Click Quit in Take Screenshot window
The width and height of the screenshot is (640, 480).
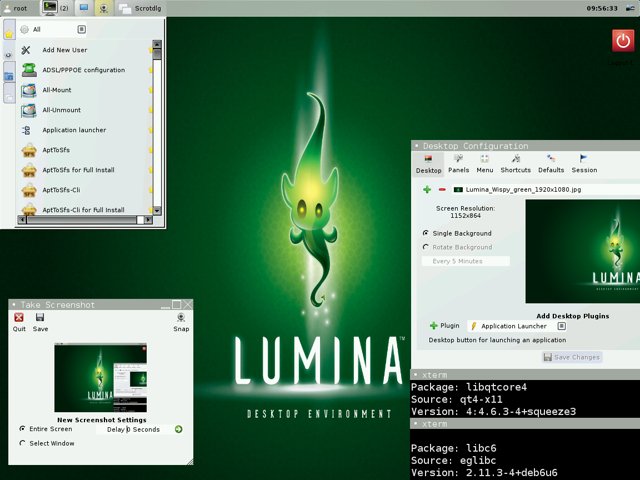19,322
